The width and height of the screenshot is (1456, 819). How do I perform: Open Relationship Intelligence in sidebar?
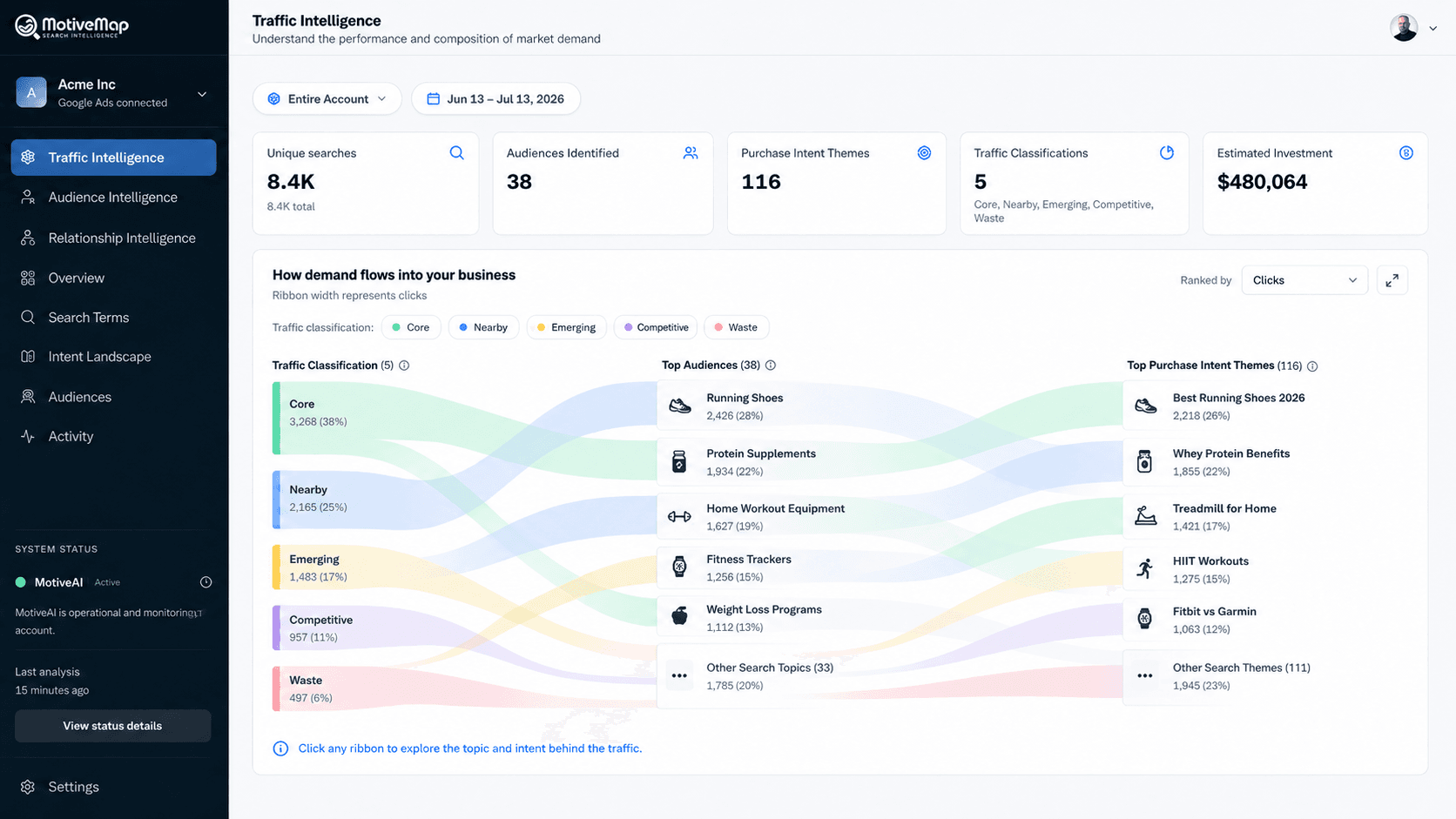coord(113,238)
